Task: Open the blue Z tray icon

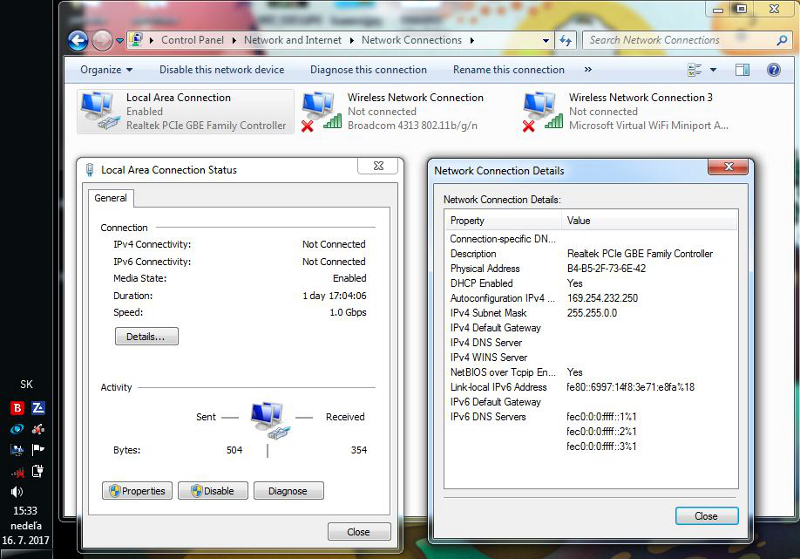Action: click(x=38, y=408)
